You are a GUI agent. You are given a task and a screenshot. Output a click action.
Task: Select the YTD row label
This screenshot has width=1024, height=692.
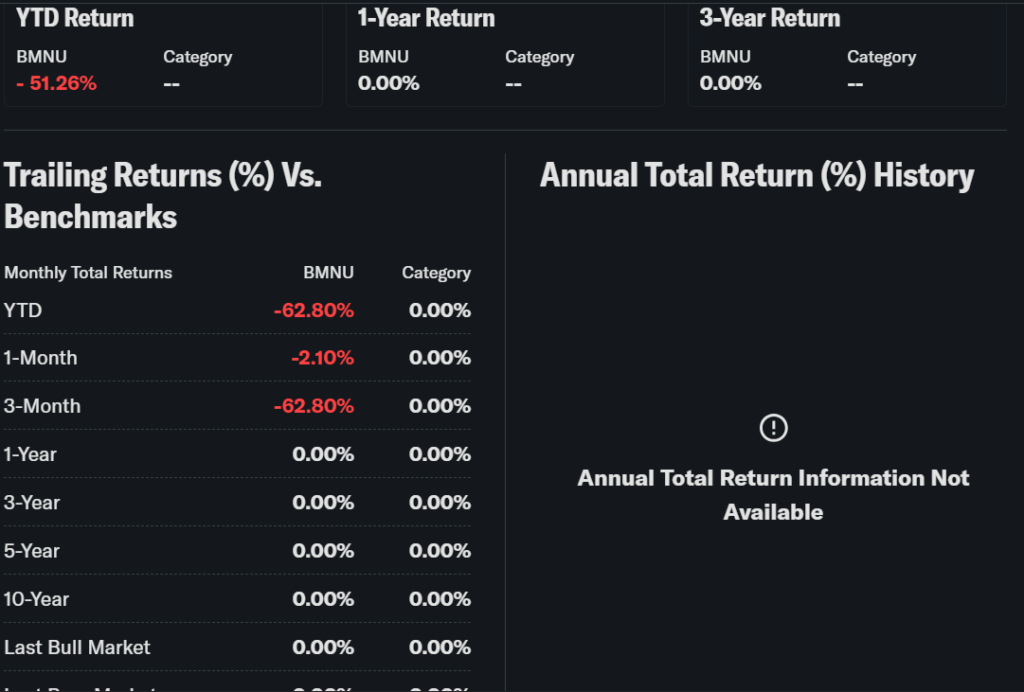click(x=23, y=311)
